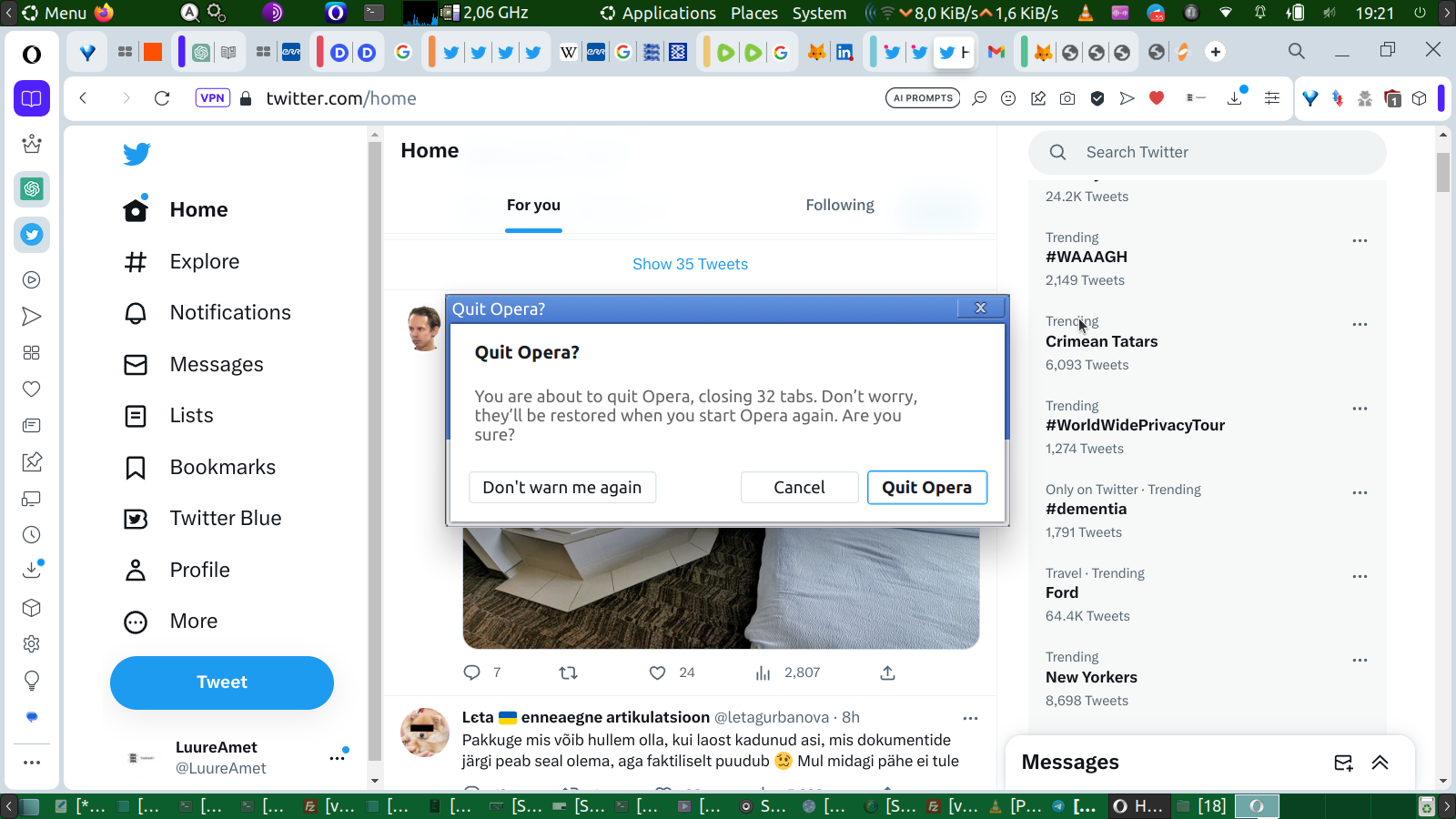Open the LuureAmet account menu dots
This screenshot has width=1456, height=819.
coord(337,757)
